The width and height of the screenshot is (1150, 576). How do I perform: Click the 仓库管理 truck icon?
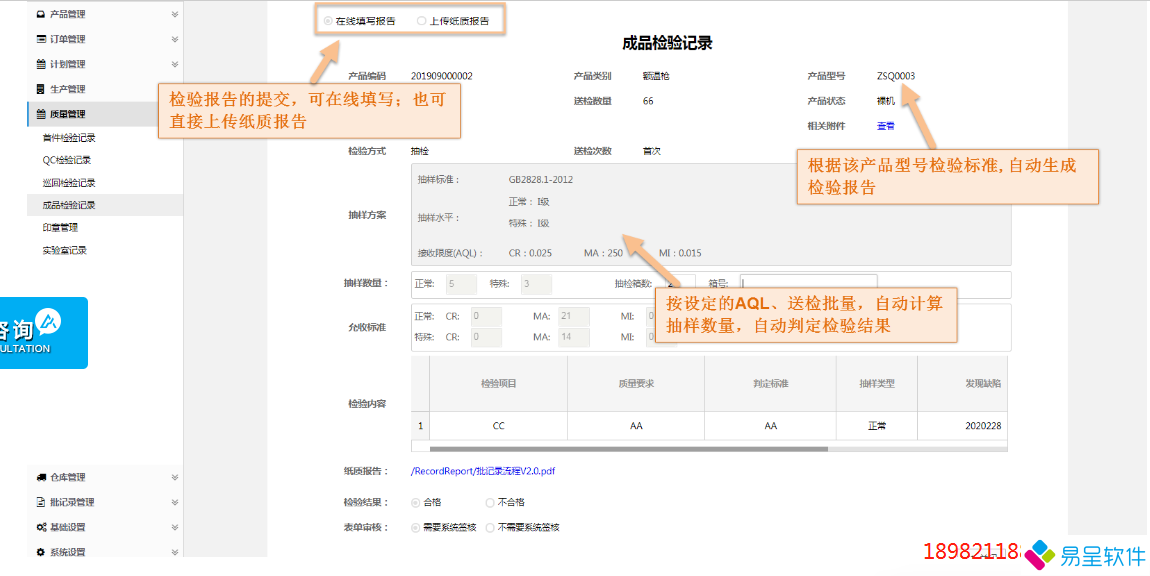coord(41,478)
